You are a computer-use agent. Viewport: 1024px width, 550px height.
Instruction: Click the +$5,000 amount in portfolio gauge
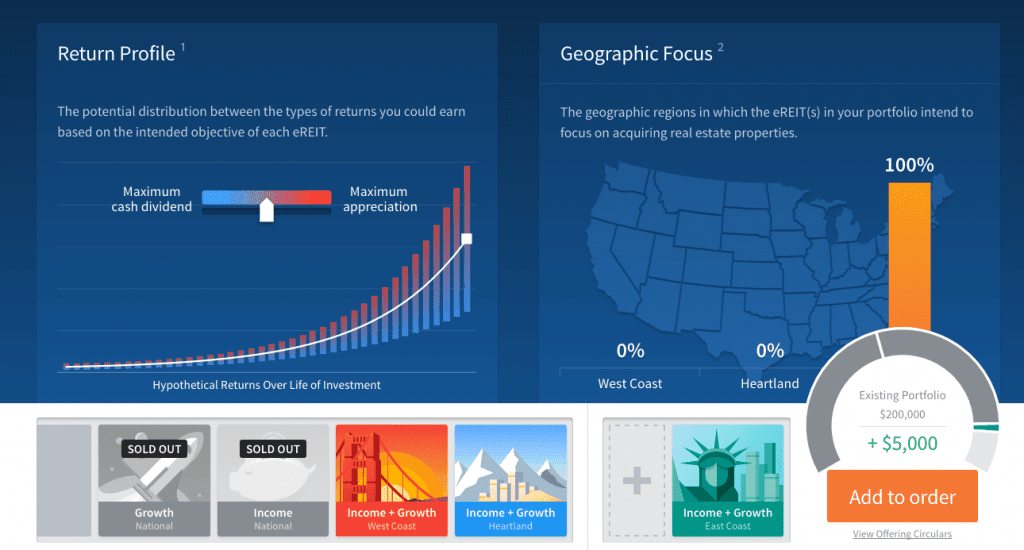902,444
